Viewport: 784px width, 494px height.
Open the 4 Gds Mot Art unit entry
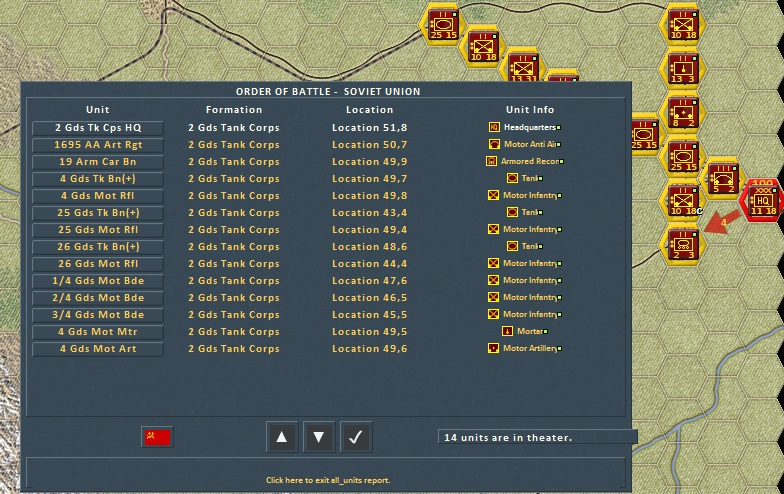tap(98, 349)
